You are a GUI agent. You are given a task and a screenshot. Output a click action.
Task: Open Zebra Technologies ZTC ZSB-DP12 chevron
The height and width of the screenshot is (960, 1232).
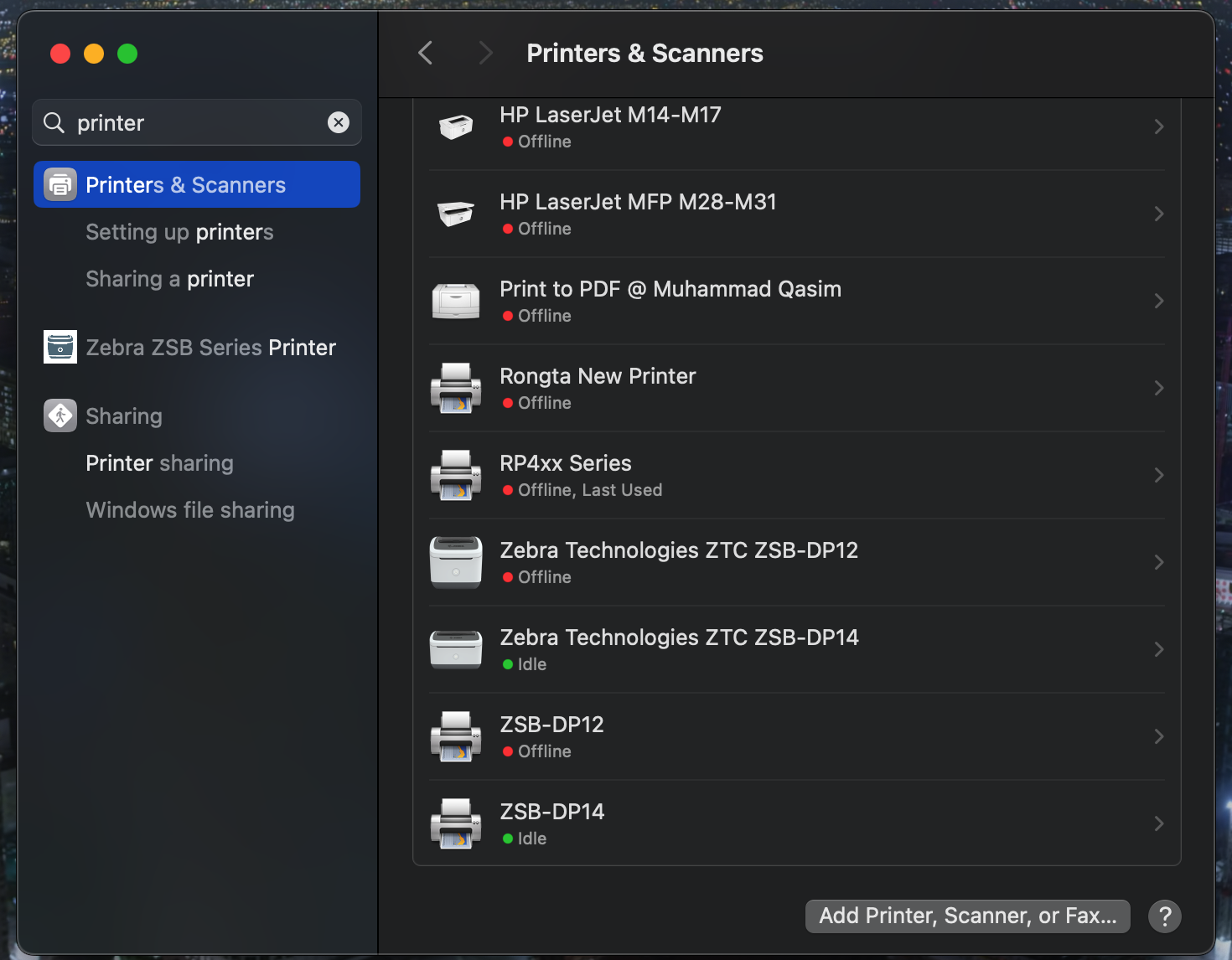click(x=1159, y=562)
